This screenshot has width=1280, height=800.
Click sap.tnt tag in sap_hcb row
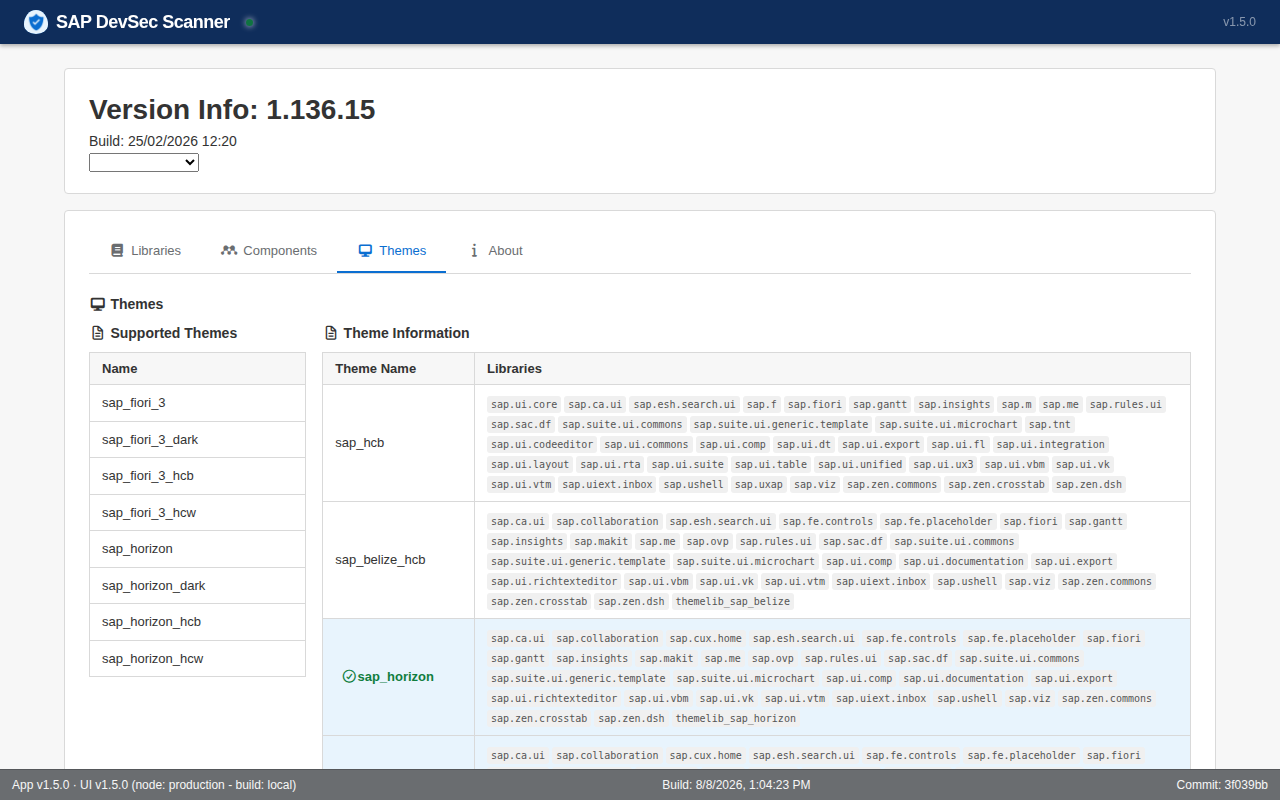point(1049,425)
